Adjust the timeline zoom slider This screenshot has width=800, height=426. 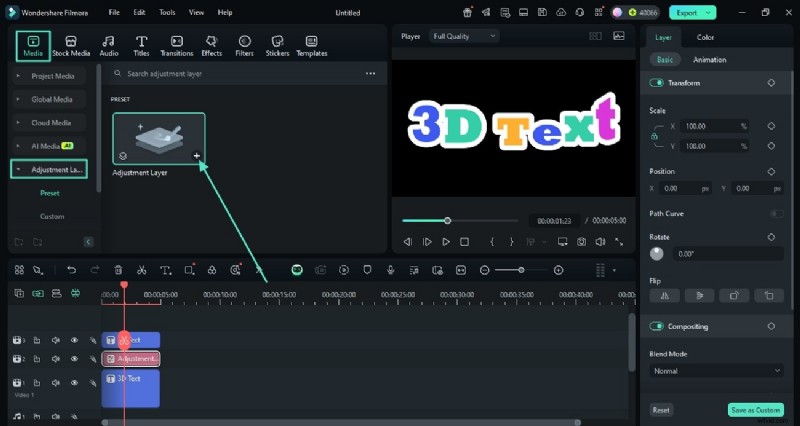521,270
